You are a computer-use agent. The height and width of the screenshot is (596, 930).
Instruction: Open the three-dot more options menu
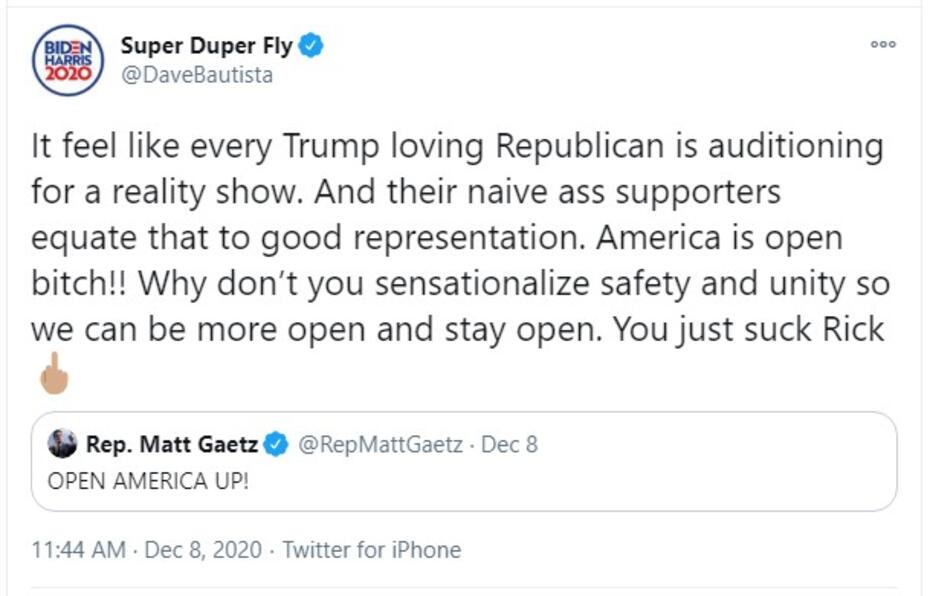coord(883,45)
